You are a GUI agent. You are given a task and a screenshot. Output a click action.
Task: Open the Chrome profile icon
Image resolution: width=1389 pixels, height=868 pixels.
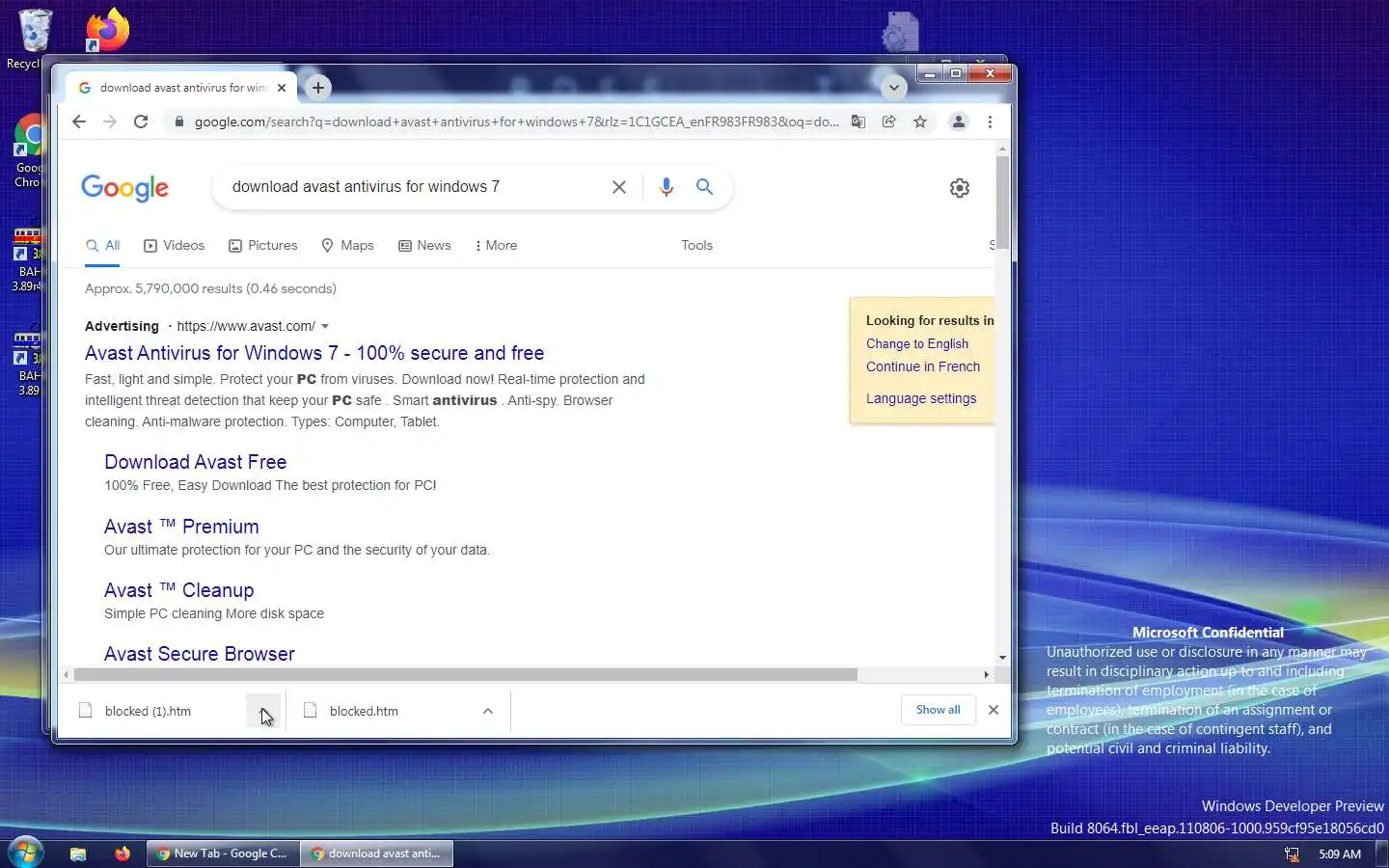pyautogui.click(x=959, y=122)
